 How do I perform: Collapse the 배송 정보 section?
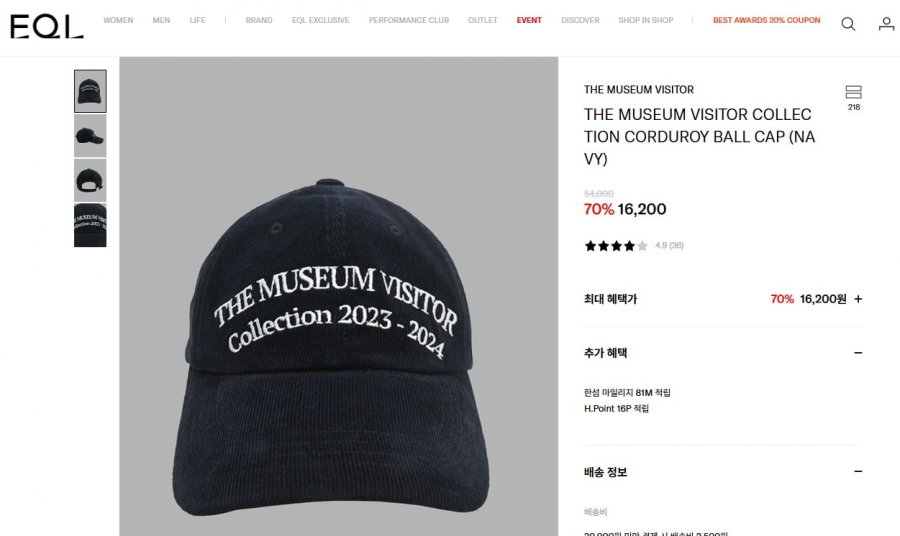(x=858, y=472)
